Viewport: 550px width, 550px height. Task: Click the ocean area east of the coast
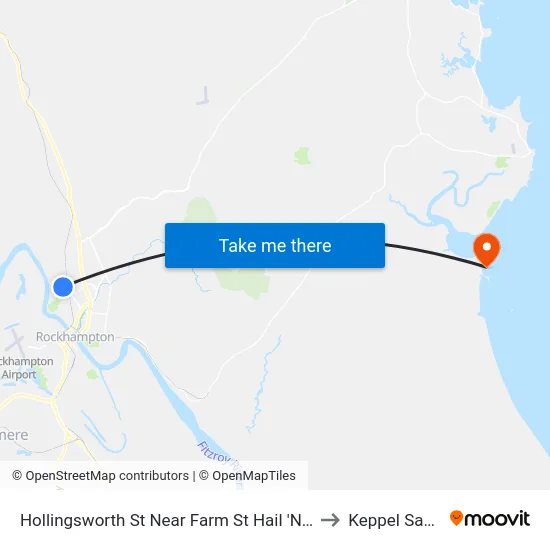point(523,316)
